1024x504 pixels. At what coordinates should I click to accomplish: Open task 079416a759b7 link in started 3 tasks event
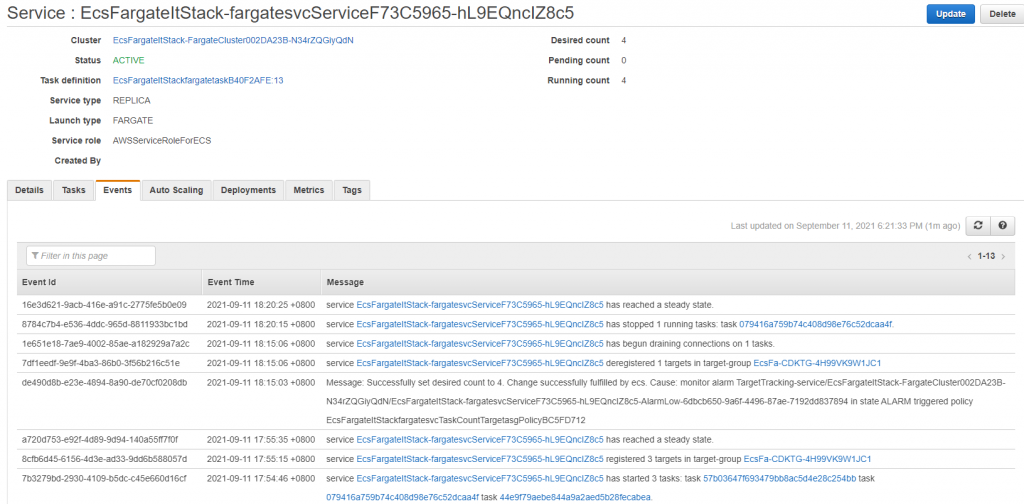pos(402,497)
